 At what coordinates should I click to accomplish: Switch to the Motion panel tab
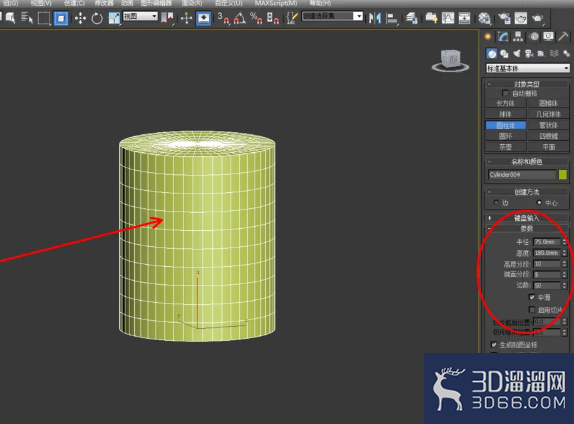click(534, 36)
